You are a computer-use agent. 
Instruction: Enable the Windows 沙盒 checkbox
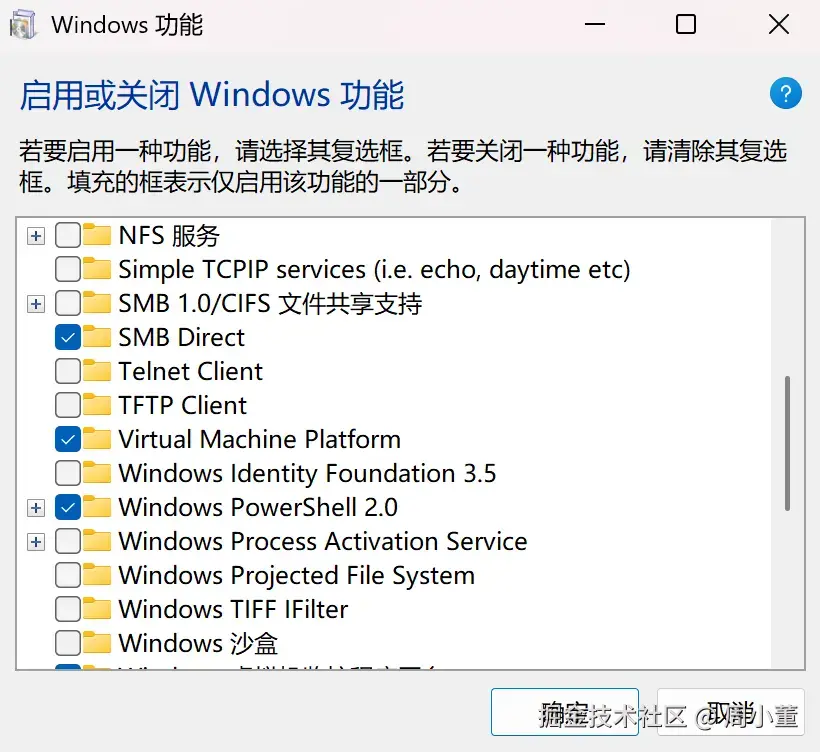(x=68, y=644)
